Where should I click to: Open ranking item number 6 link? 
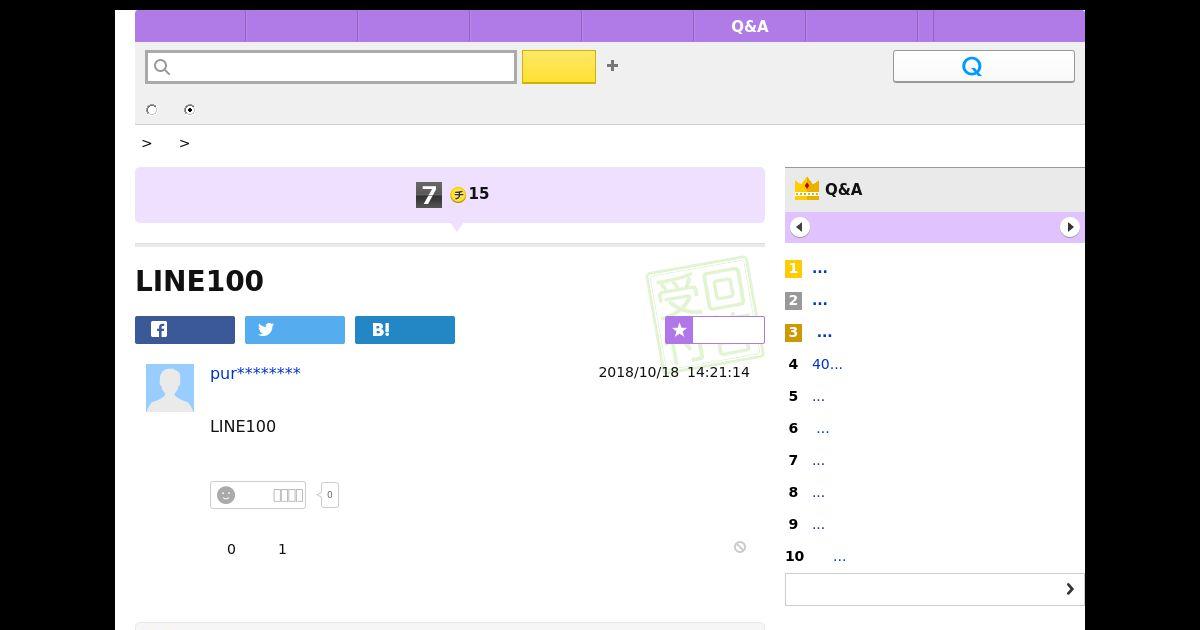coord(822,429)
